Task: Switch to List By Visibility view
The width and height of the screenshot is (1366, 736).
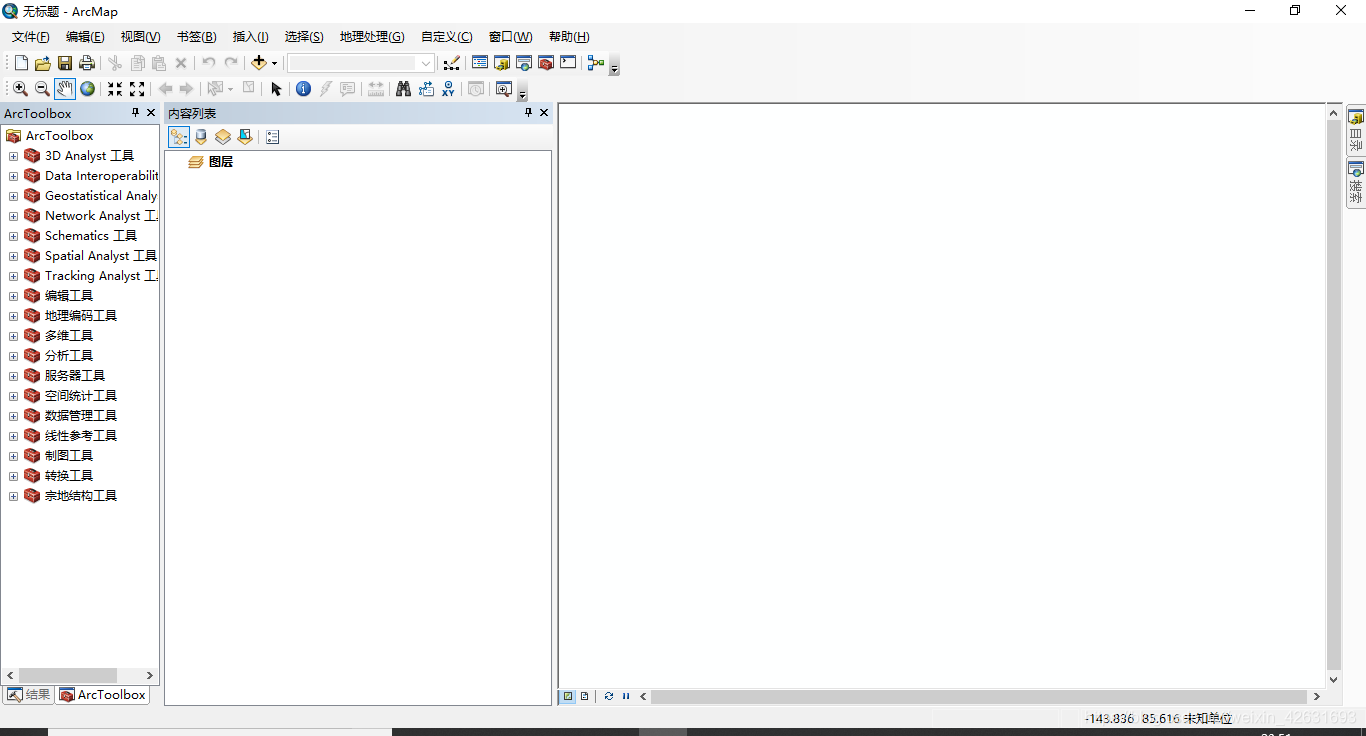Action: (x=223, y=137)
